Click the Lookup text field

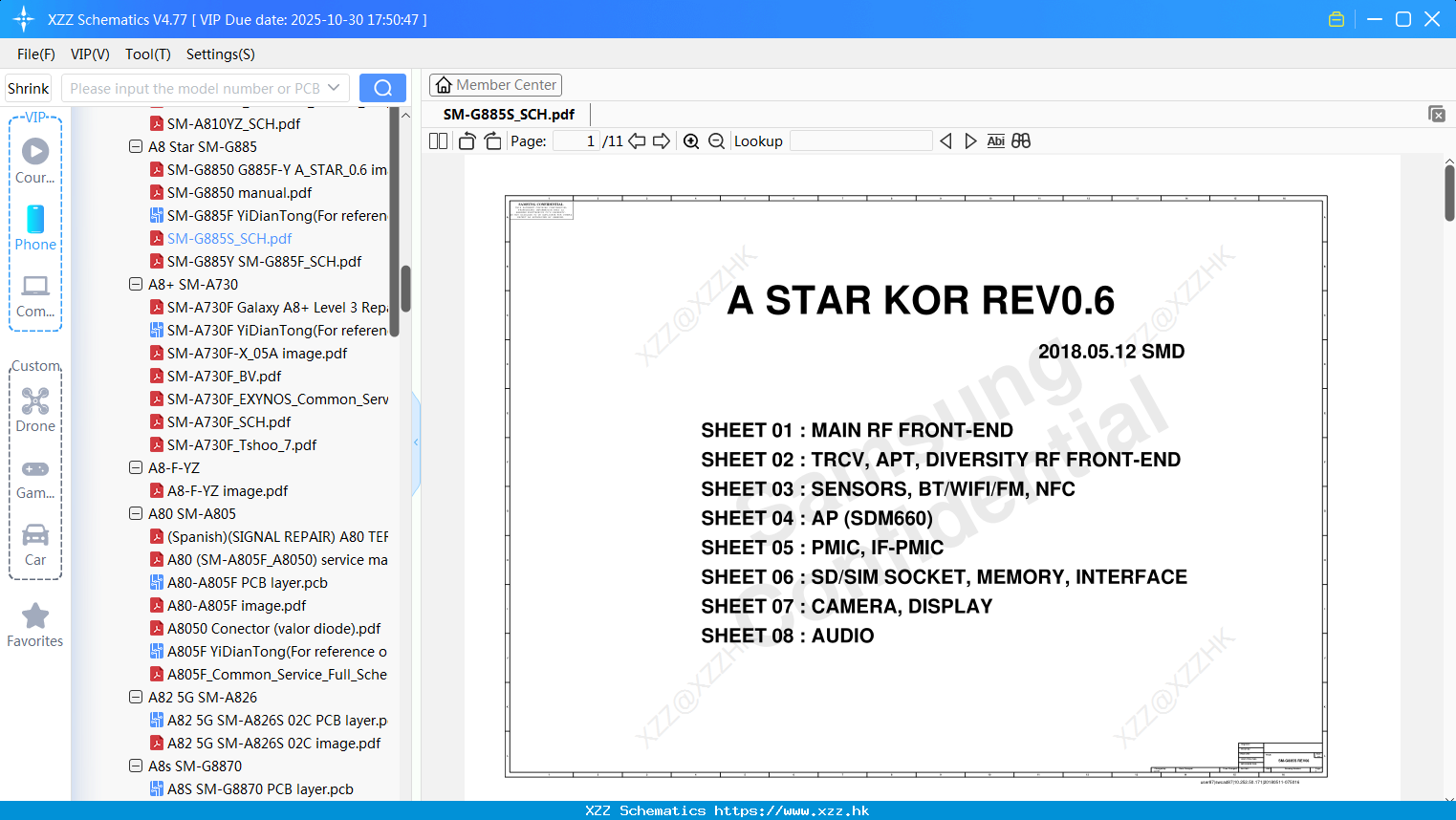860,141
